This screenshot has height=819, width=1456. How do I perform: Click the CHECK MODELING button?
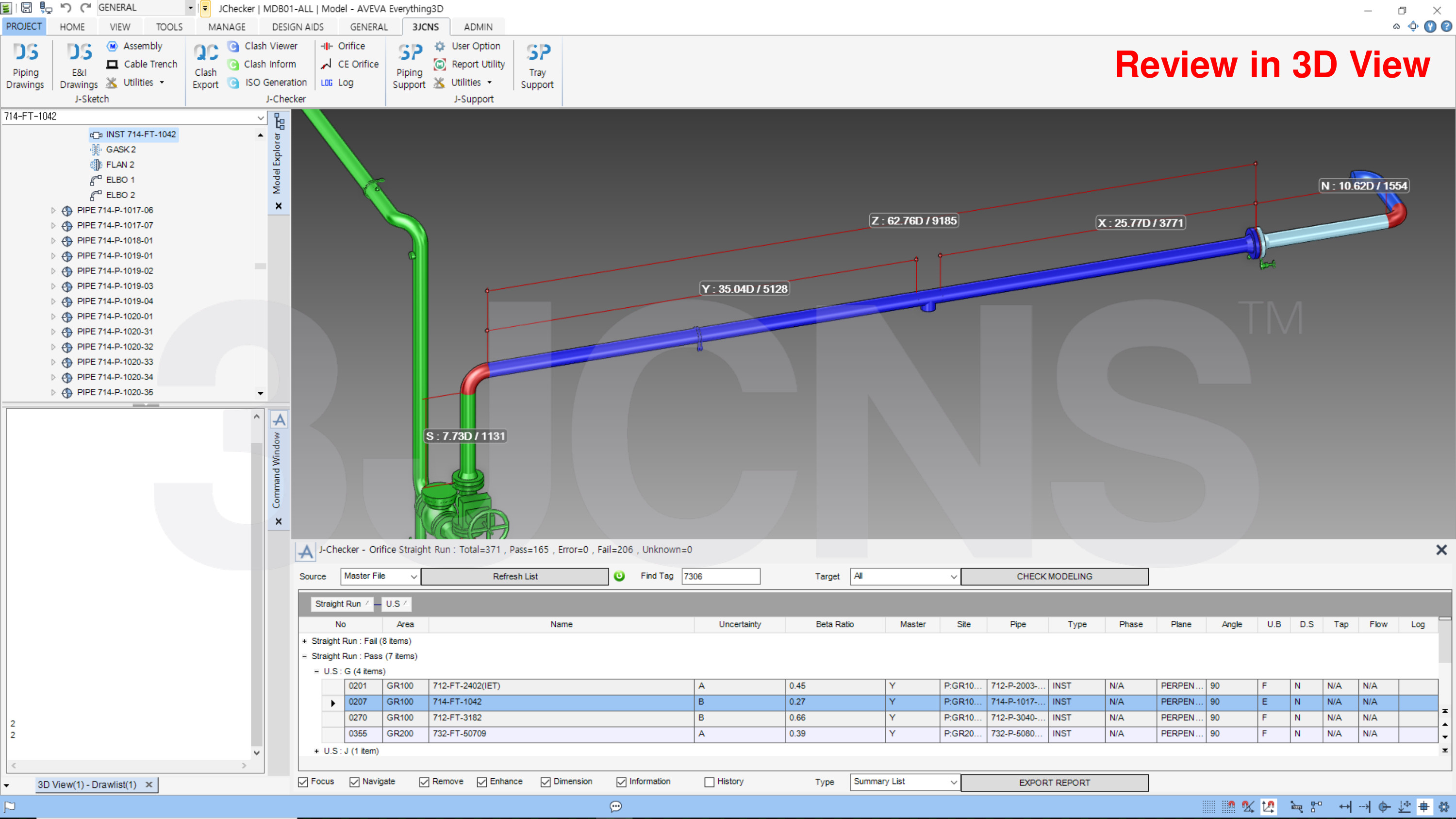[x=1054, y=577]
